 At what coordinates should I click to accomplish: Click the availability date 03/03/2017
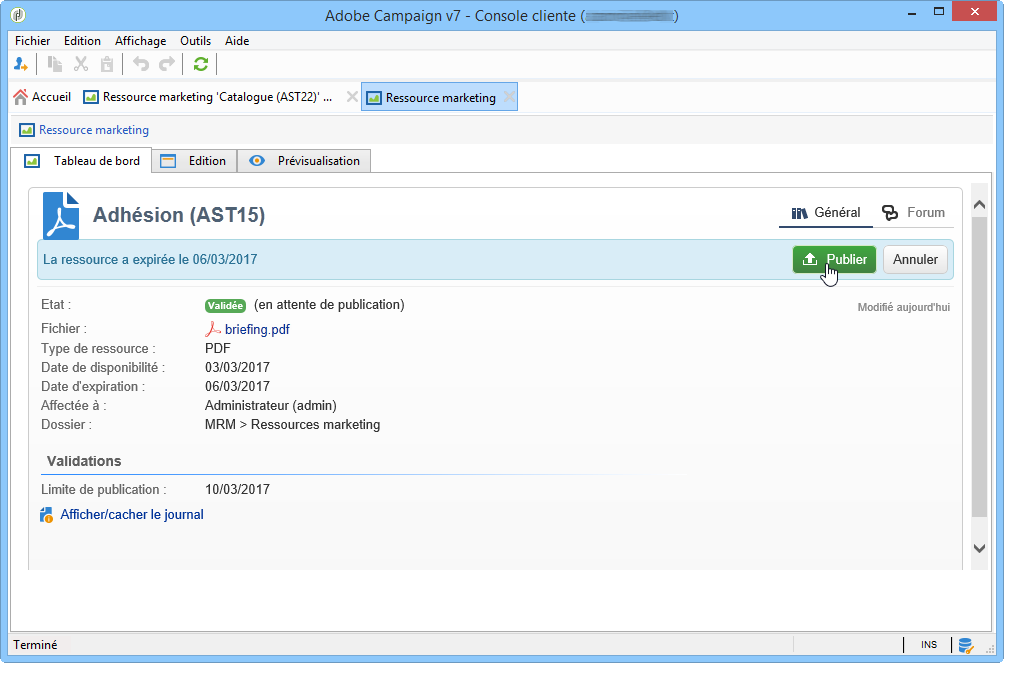pos(238,368)
